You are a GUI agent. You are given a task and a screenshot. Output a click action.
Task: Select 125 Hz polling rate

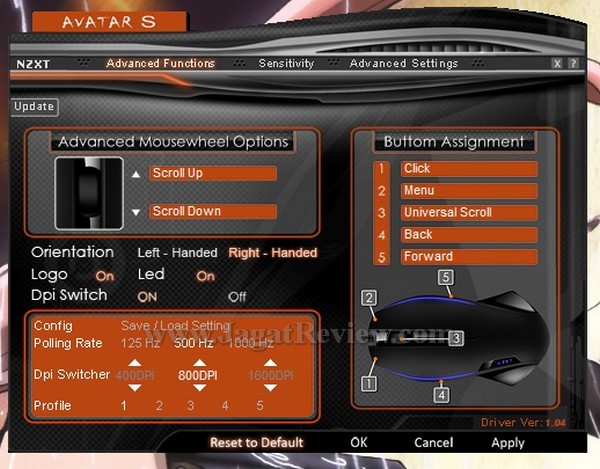click(140, 343)
